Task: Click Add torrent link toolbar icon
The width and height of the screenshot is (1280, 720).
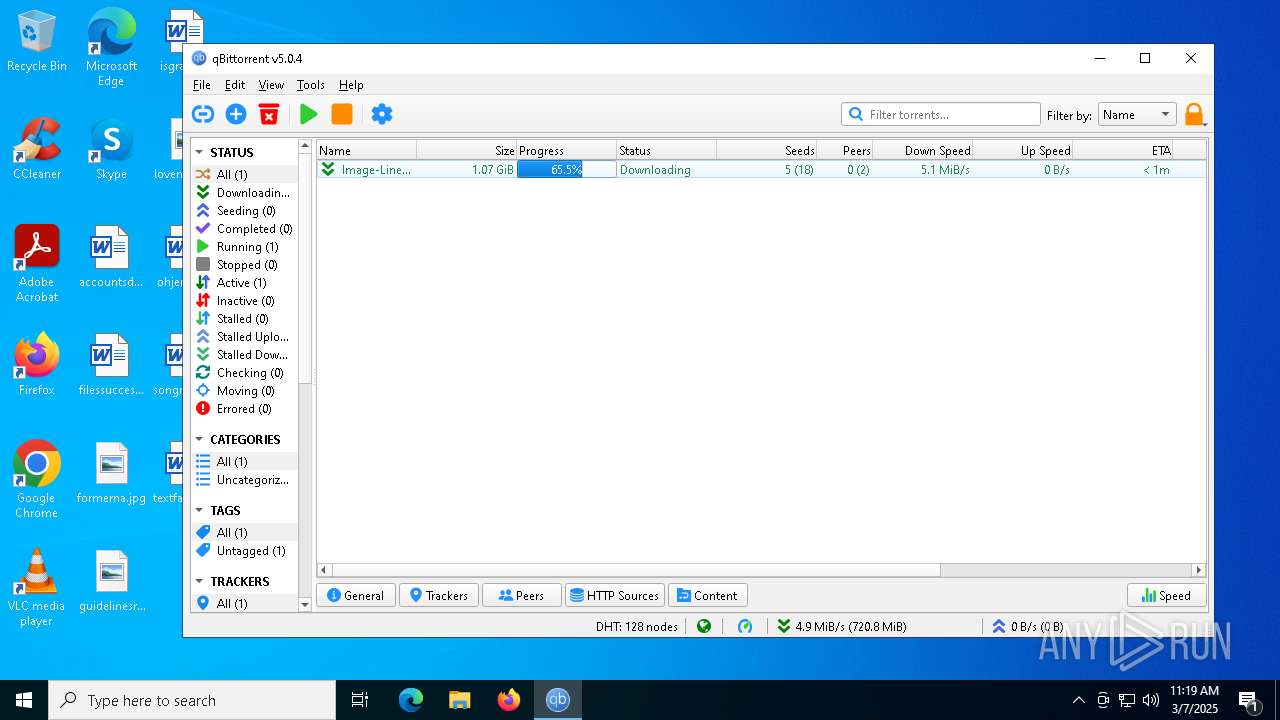Action: (203, 114)
